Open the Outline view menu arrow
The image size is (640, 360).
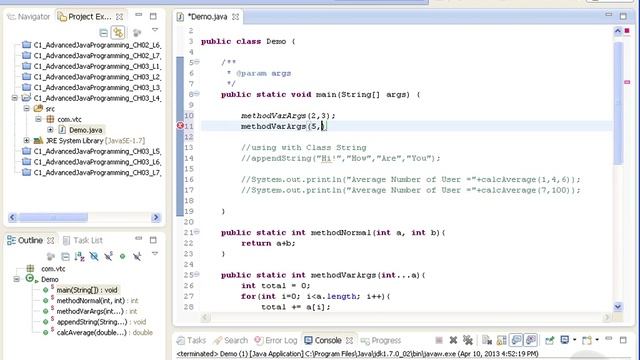[155, 254]
